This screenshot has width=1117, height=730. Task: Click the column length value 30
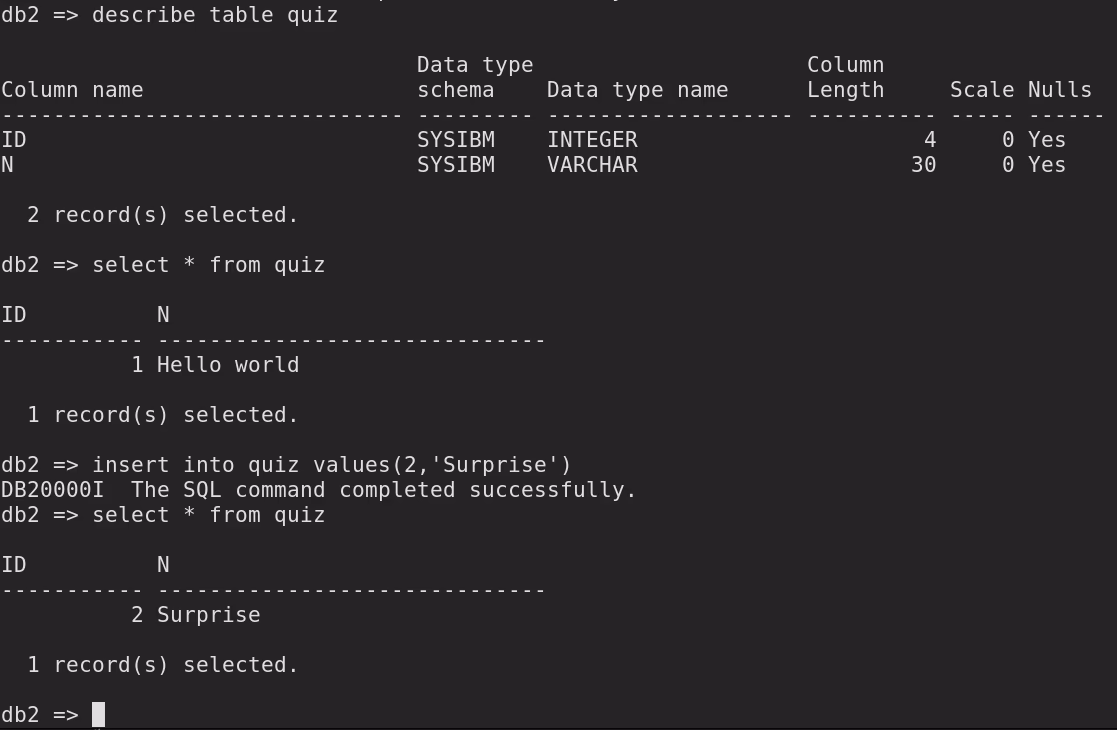click(923, 165)
